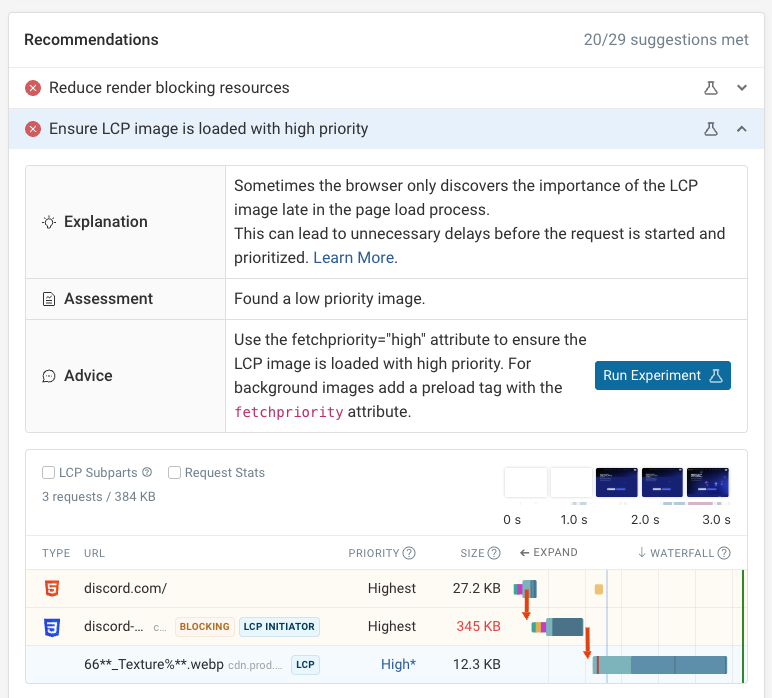Click the SIZE column header label

pos(472,553)
